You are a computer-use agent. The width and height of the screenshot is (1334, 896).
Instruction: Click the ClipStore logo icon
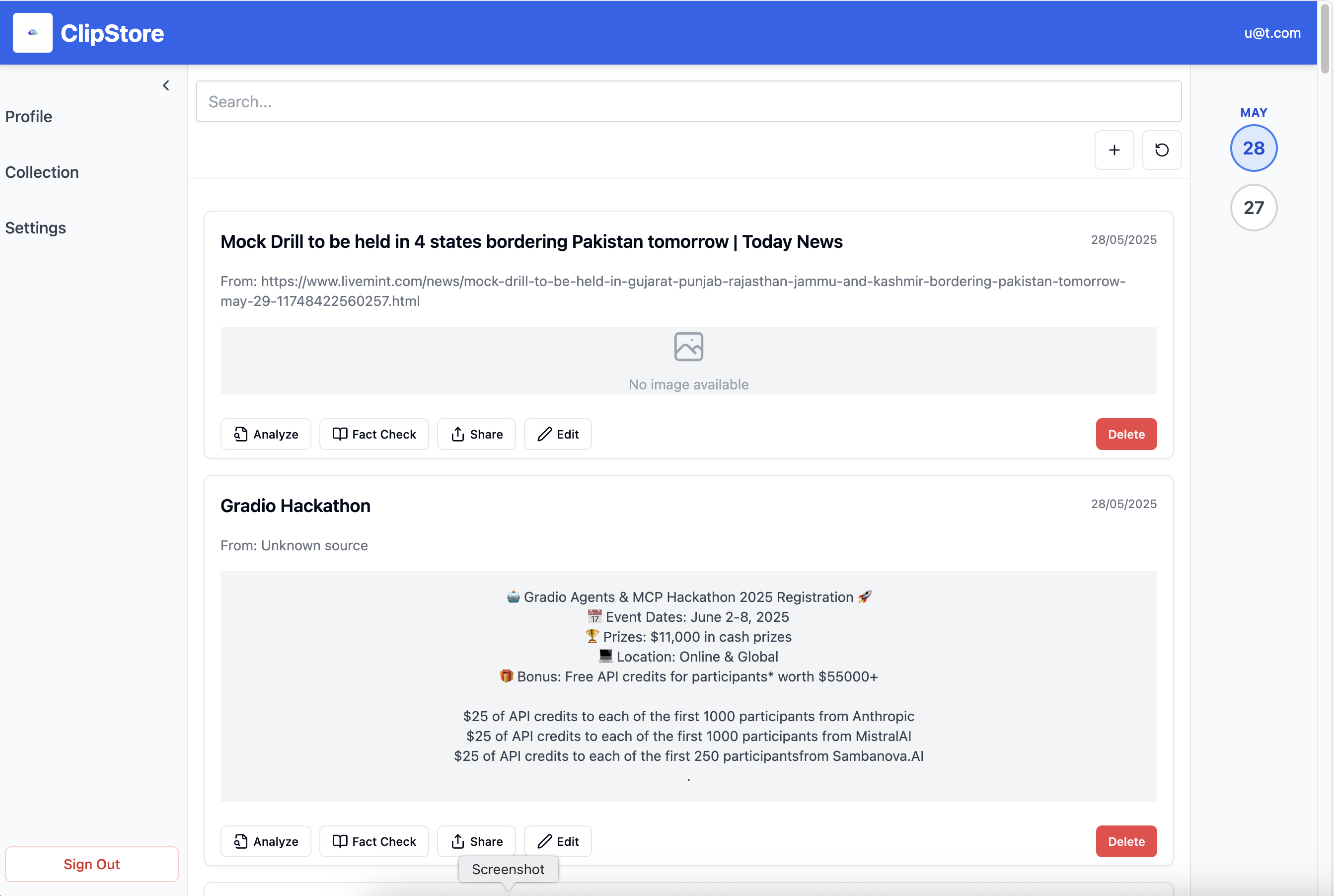[33, 33]
